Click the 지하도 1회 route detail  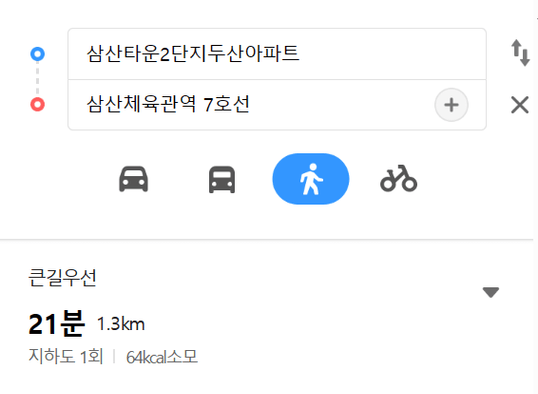point(66,356)
